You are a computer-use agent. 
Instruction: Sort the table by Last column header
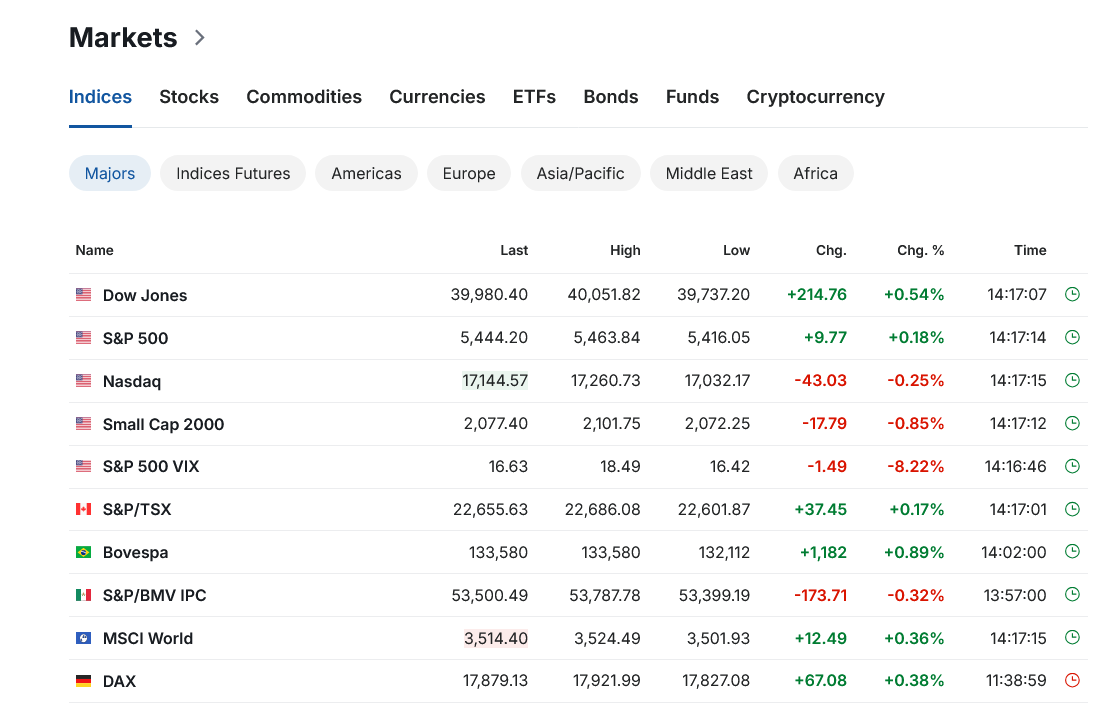coord(514,250)
